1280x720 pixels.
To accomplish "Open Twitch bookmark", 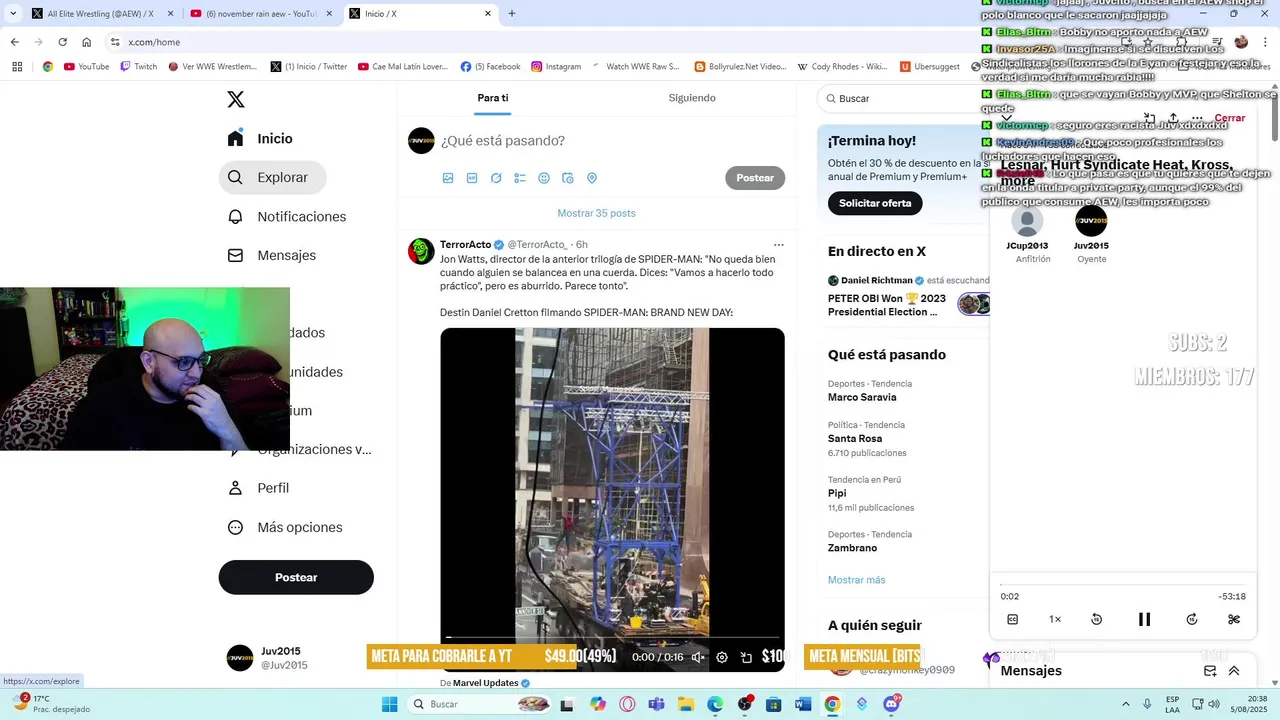I will point(138,67).
